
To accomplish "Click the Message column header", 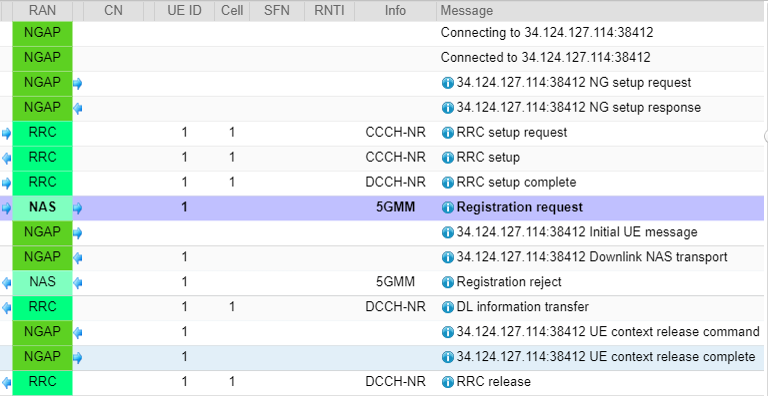I will pos(601,11).
